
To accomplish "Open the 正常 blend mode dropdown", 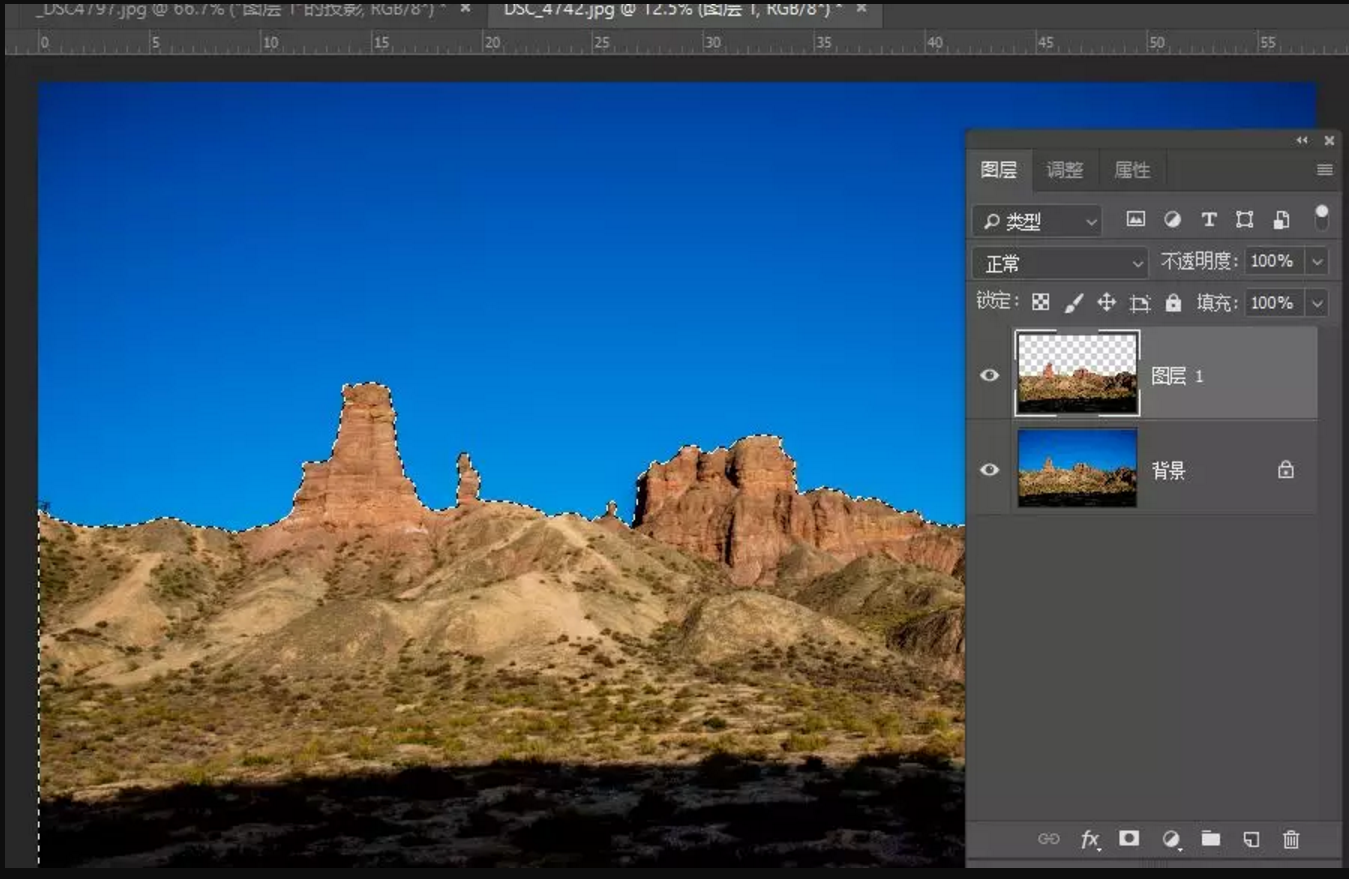I will (x=1060, y=263).
